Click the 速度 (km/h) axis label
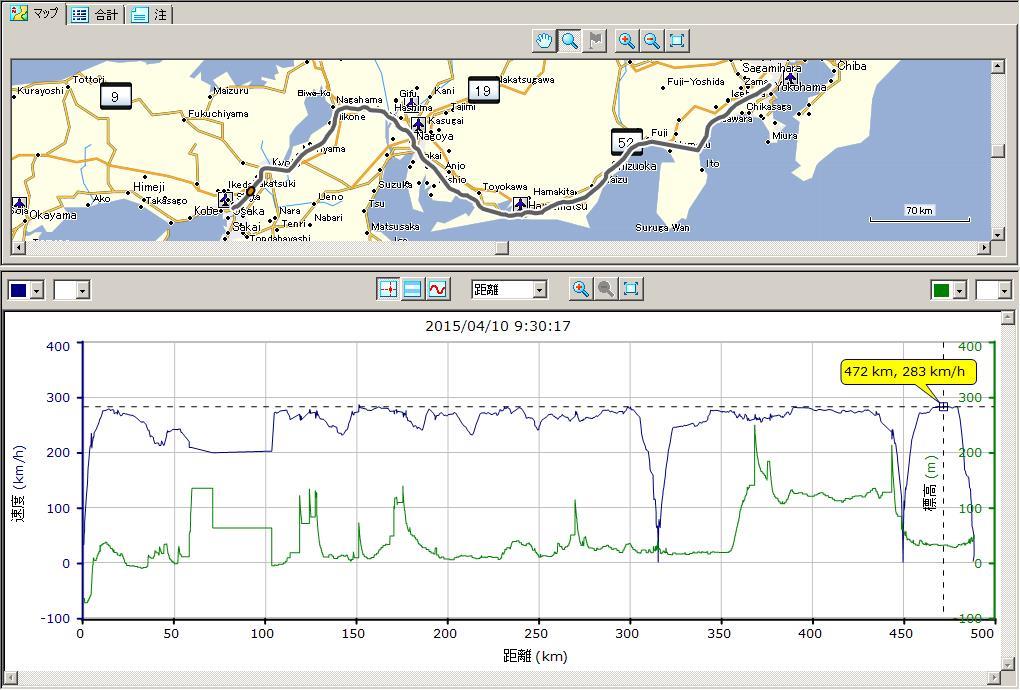Image resolution: width=1020 pixels, height=690 pixels. click(x=19, y=484)
